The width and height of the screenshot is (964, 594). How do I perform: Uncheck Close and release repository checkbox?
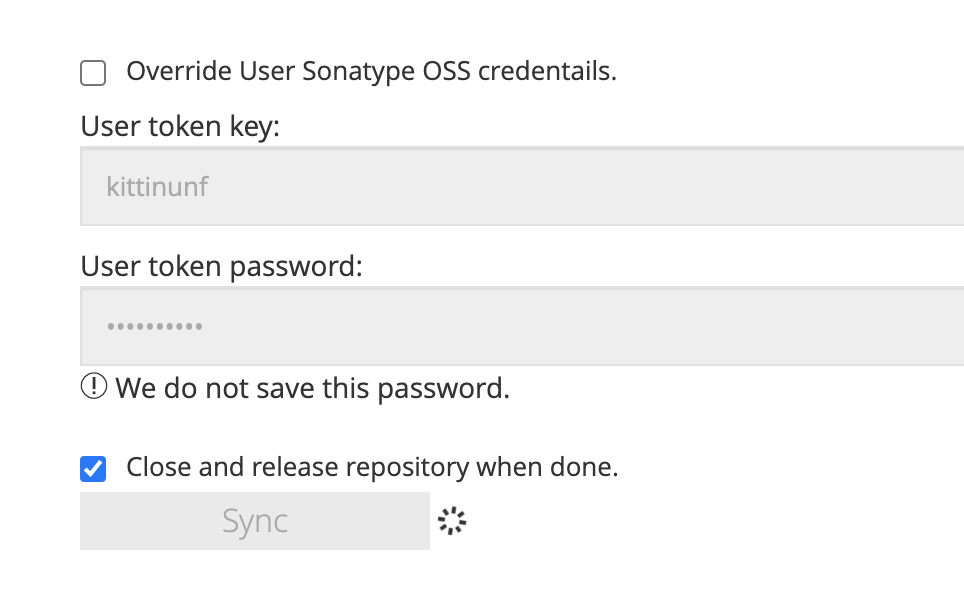click(x=93, y=469)
